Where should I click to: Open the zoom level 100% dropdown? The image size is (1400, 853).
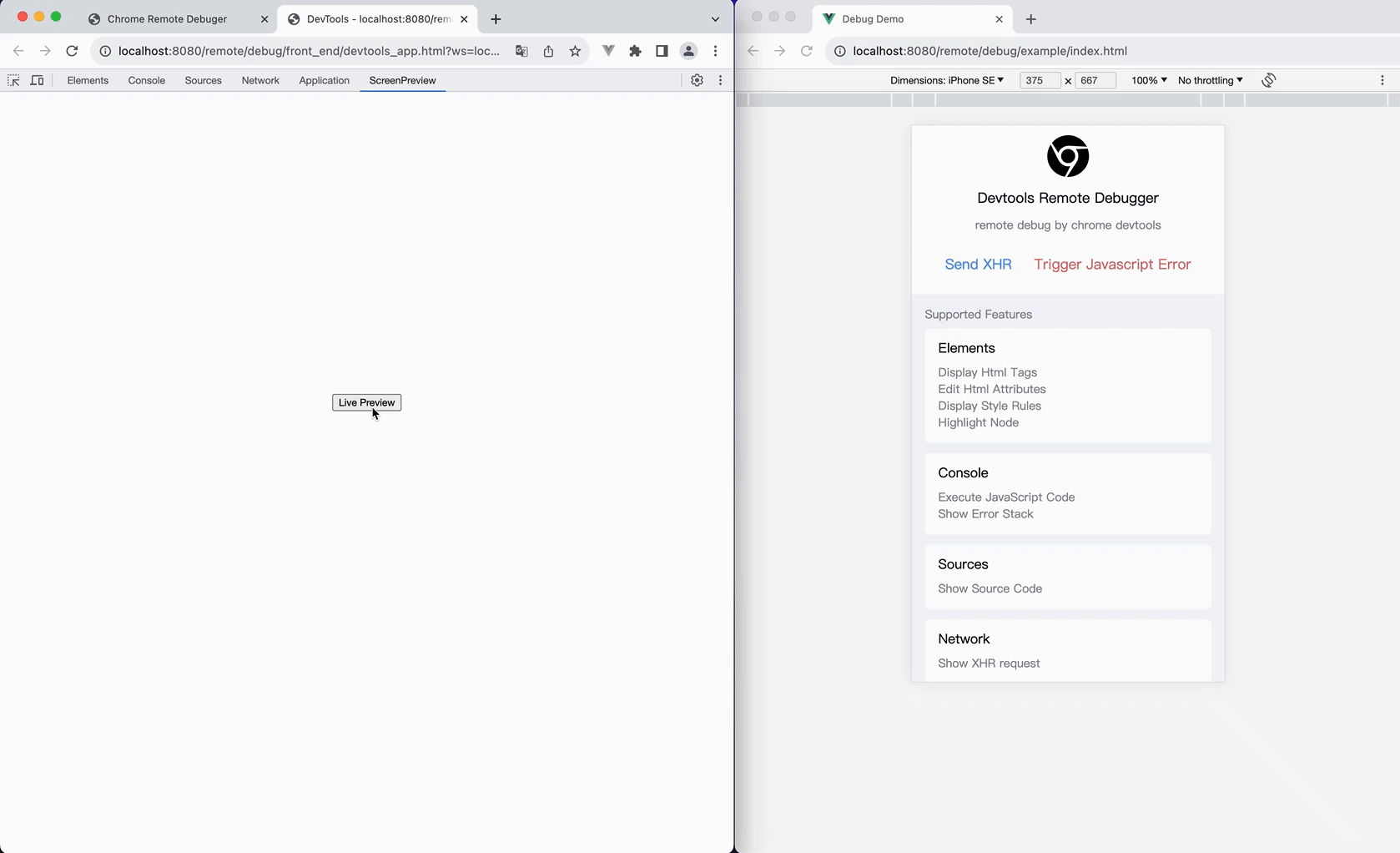[x=1148, y=80]
